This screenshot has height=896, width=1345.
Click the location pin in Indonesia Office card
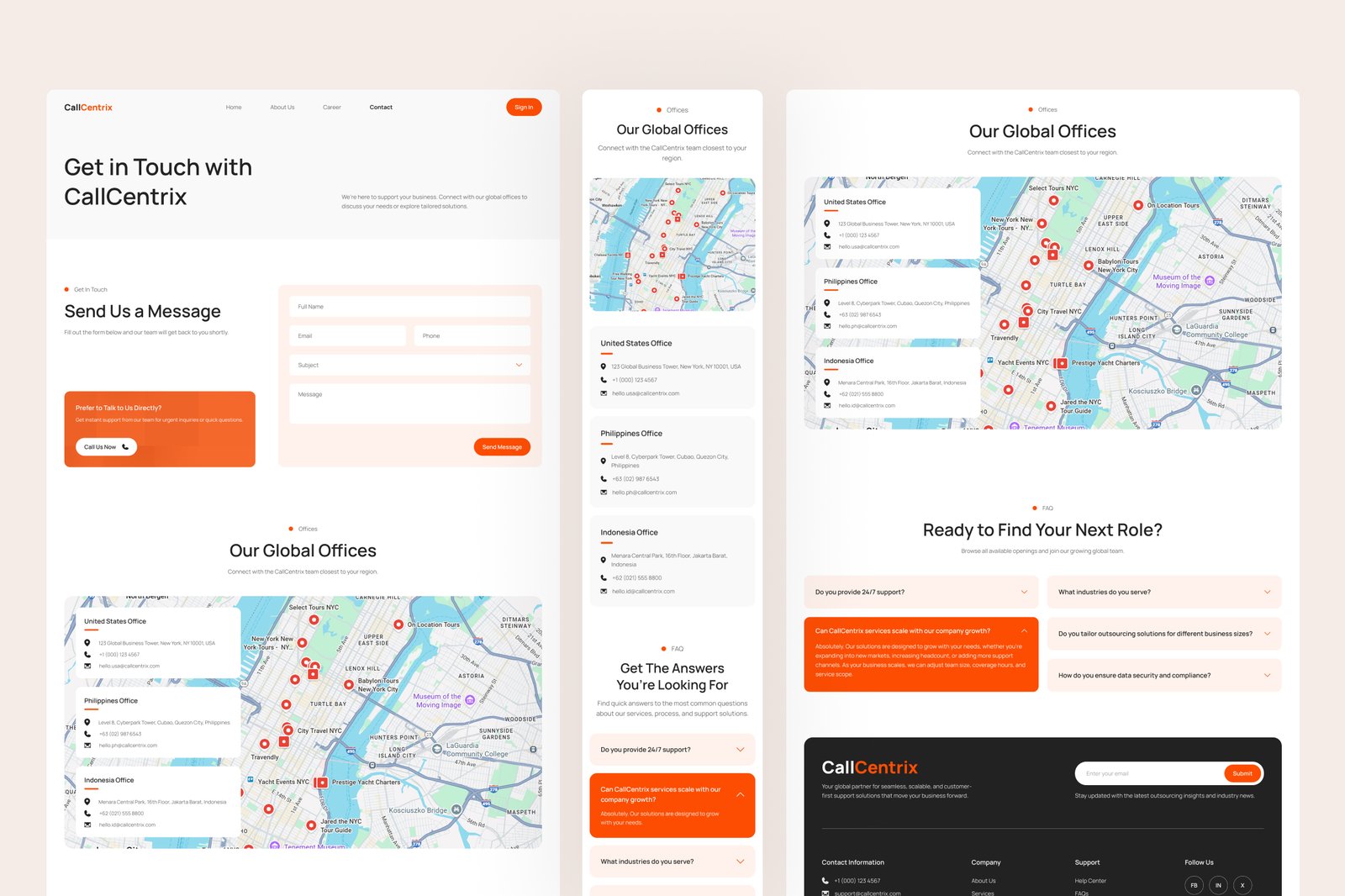(x=827, y=382)
